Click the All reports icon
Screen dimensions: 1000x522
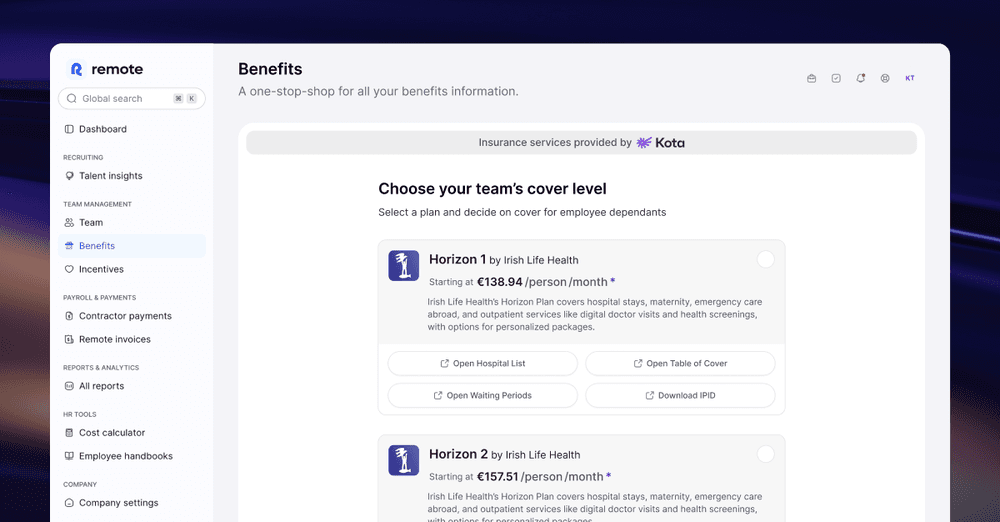tap(69, 386)
